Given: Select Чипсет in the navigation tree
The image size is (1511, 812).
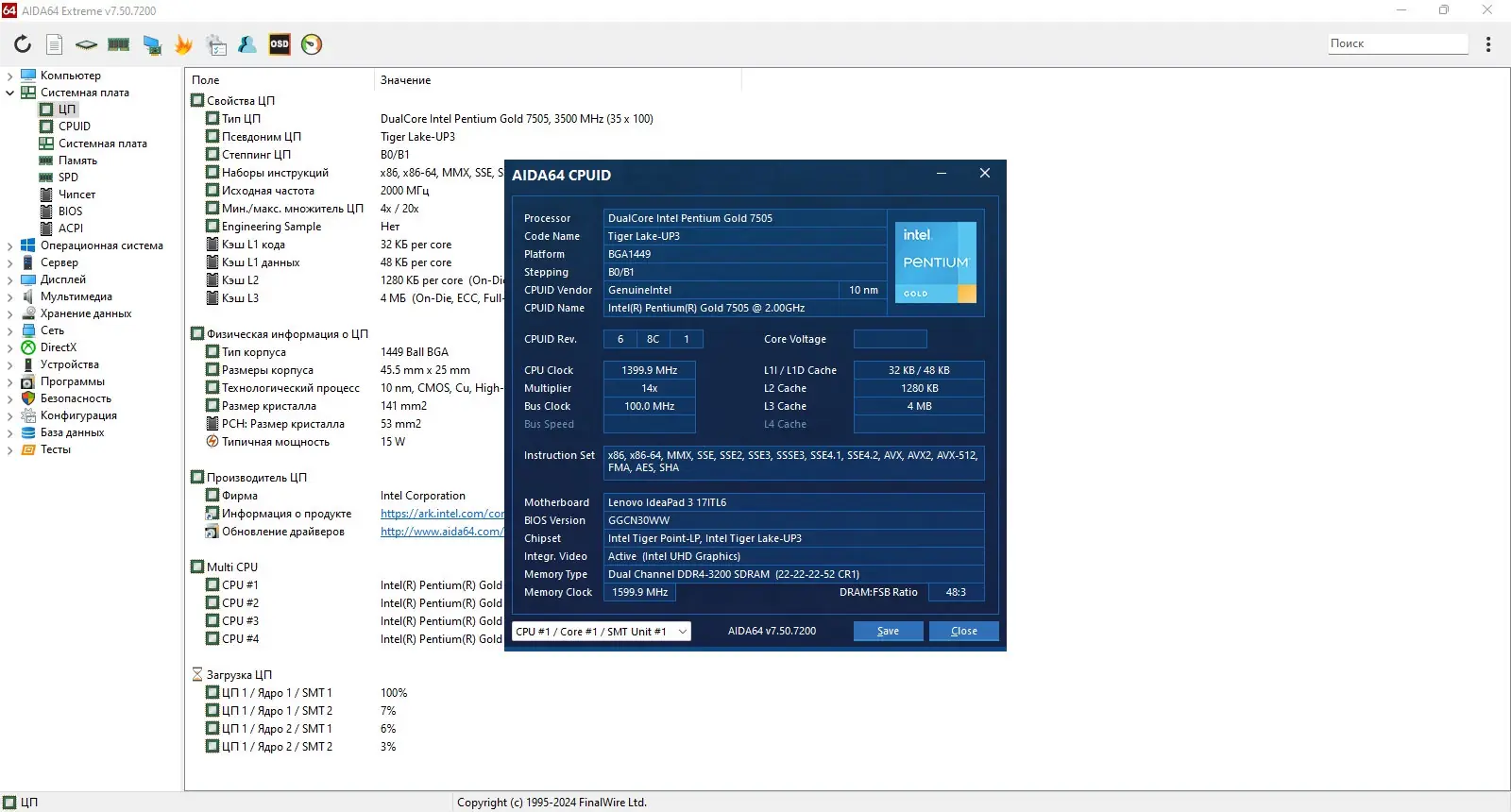Looking at the screenshot, I should pos(76,195).
